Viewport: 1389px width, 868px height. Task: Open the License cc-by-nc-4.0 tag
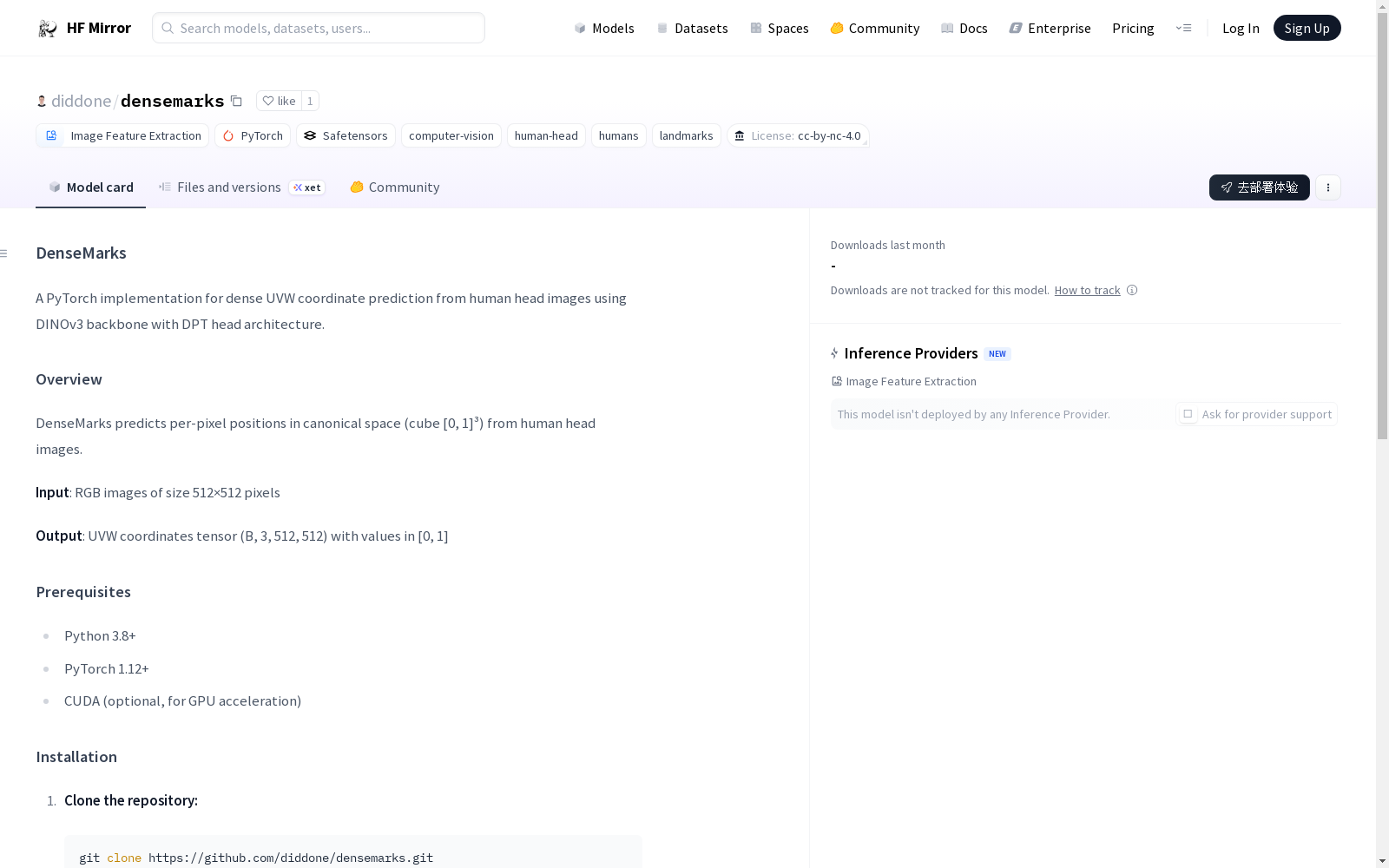click(x=798, y=135)
